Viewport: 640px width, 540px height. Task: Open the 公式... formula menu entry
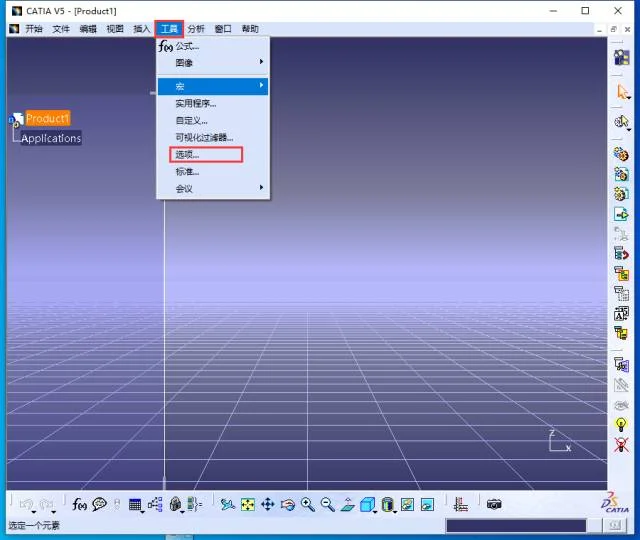tap(213, 46)
